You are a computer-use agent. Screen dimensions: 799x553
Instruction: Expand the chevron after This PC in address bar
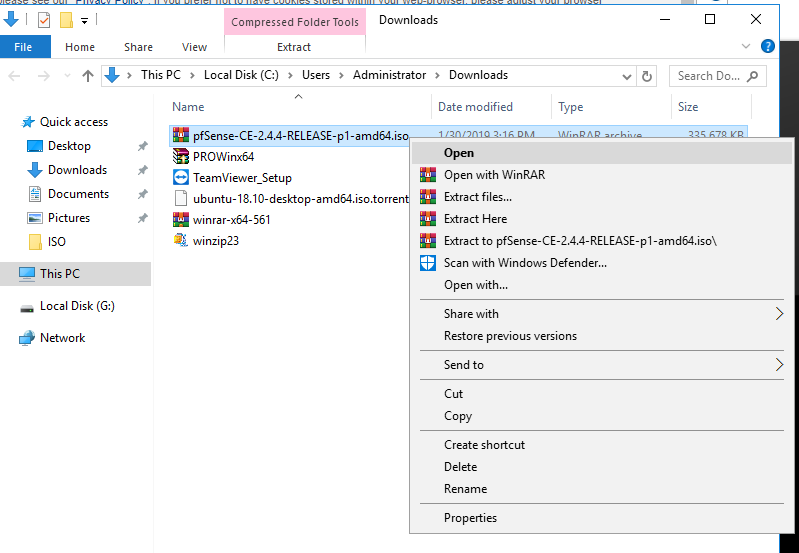tap(192, 75)
